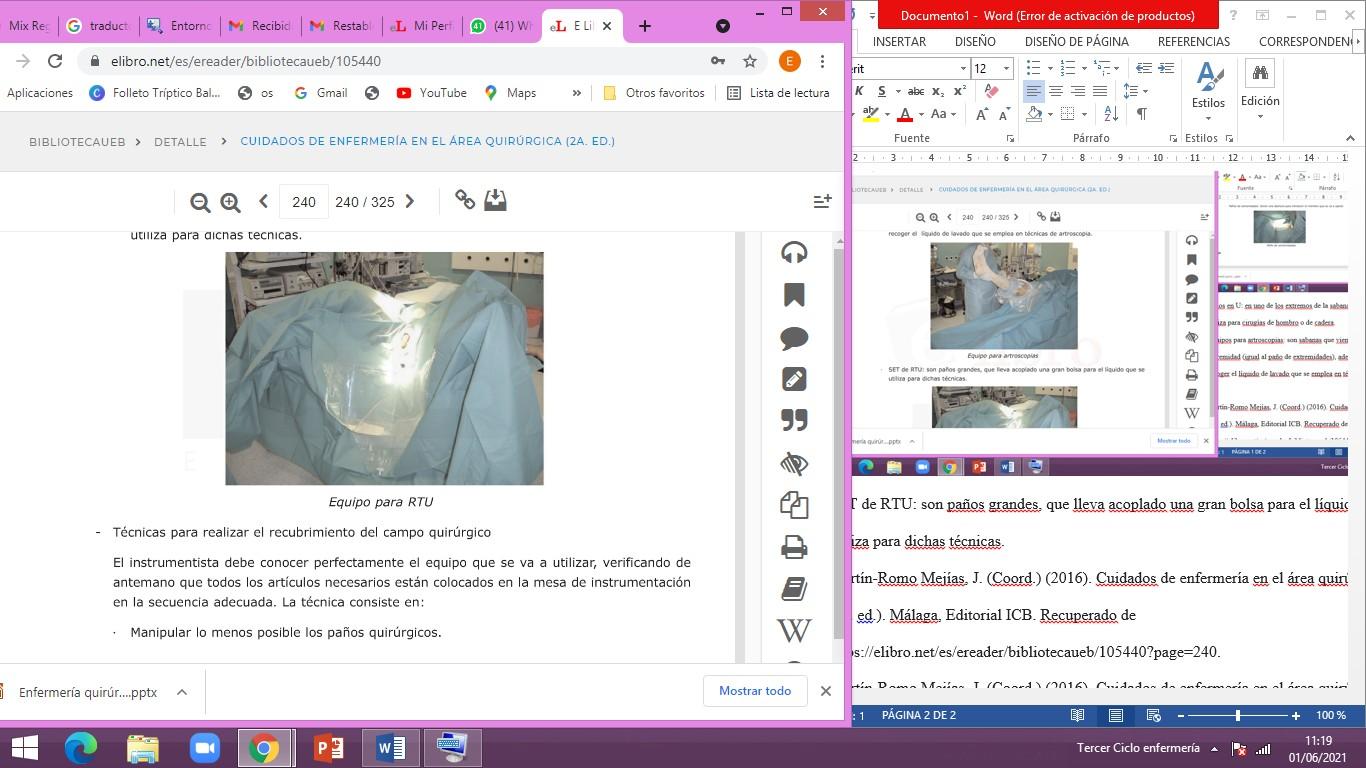
Task: Open the Gmail bookmark in bookmarks bar
Action: point(320,93)
